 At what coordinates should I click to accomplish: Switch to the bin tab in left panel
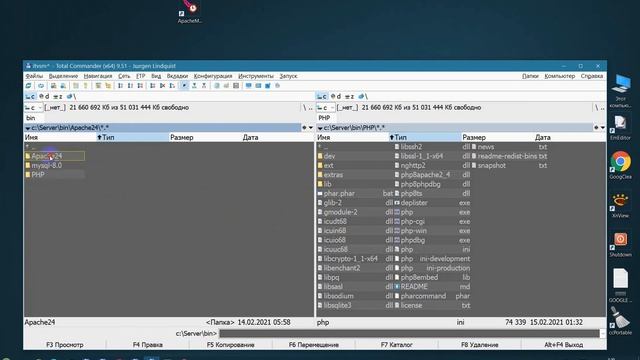pyautogui.click(x=31, y=118)
